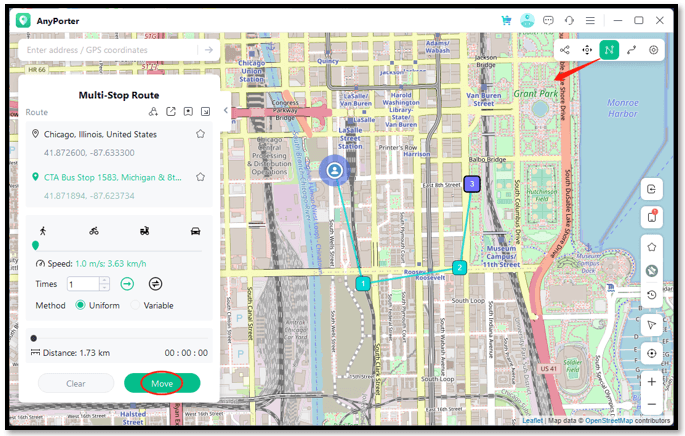Center map on current location
Screen dimensions: 685x436
pos(652,353)
